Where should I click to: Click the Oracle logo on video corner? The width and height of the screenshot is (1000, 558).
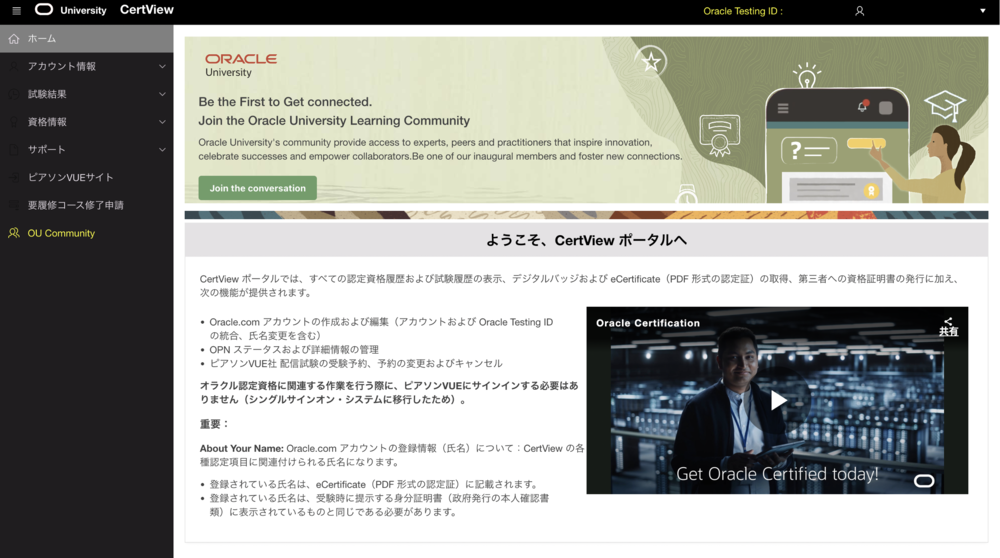tap(923, 481)
